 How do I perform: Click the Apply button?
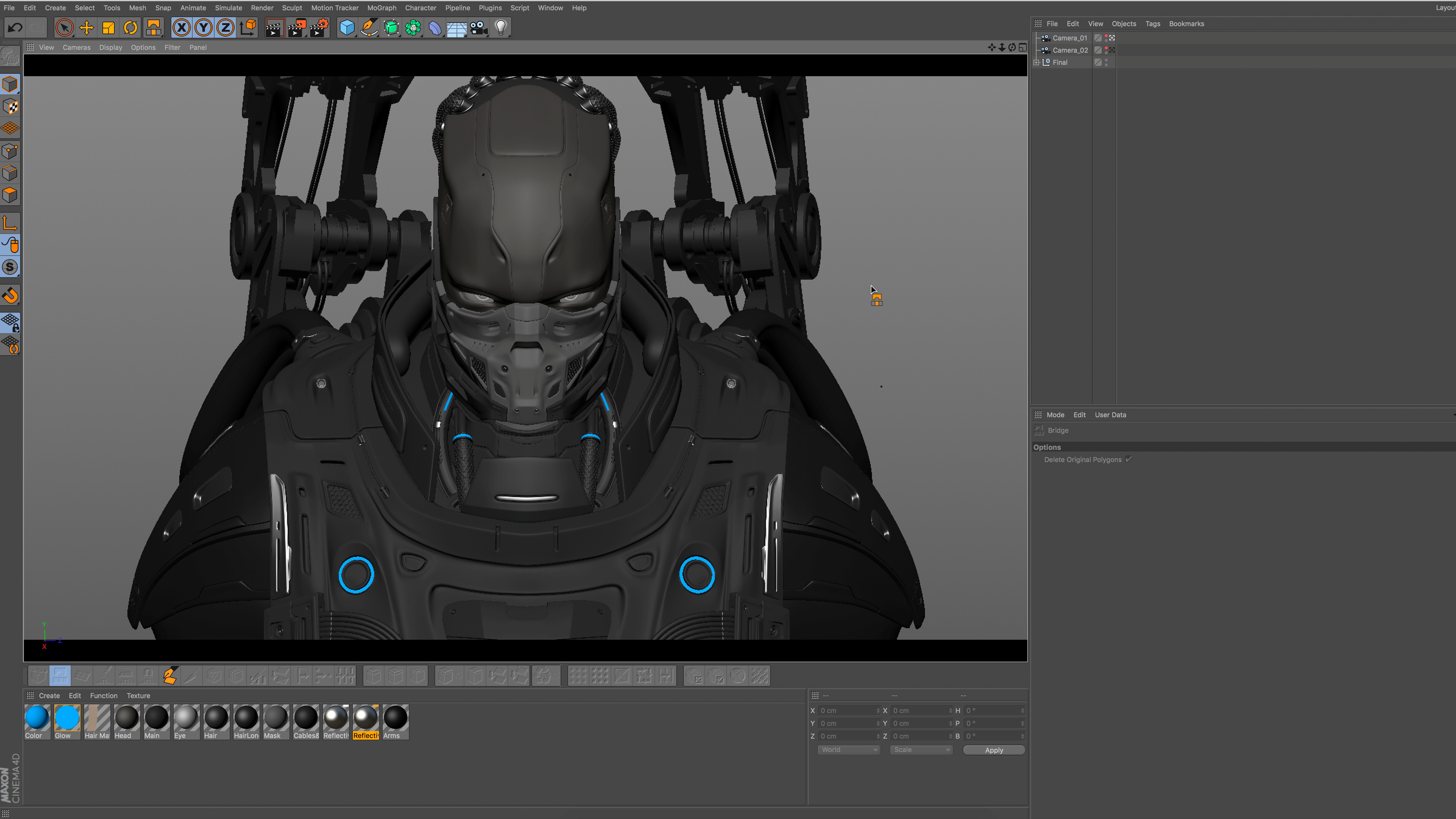click(x=994, y=750)
